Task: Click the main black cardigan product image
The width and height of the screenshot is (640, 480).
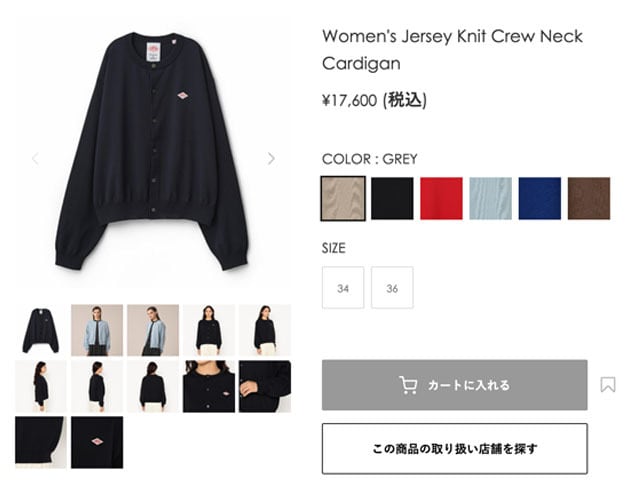Action: tap(153, 152)
